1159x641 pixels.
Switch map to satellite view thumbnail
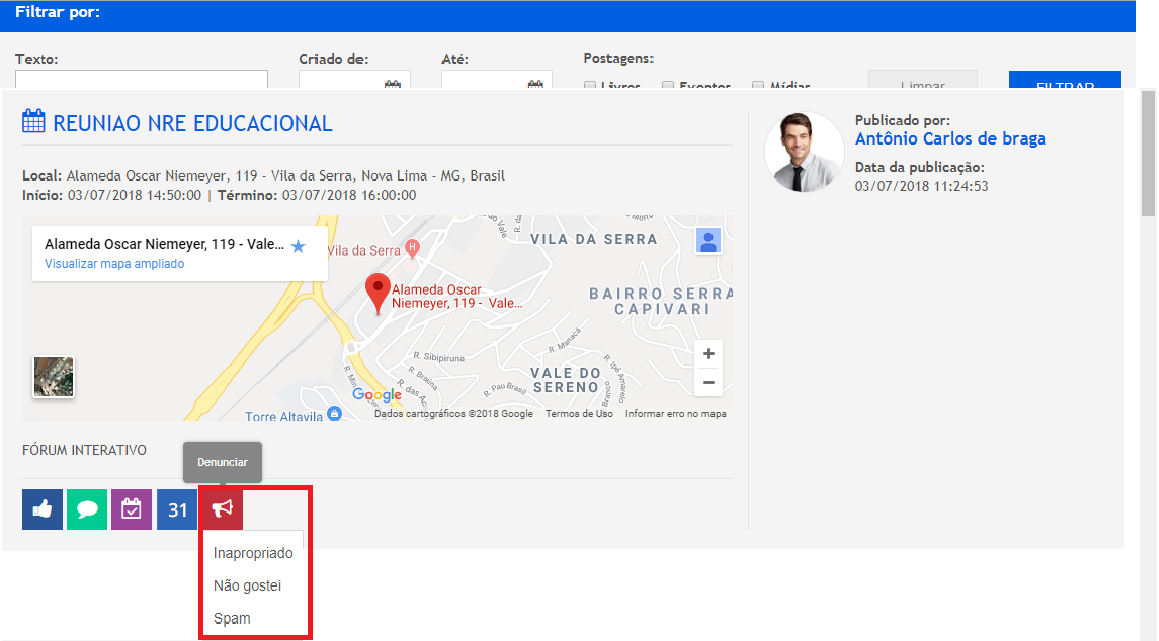[x=54, y=377]
